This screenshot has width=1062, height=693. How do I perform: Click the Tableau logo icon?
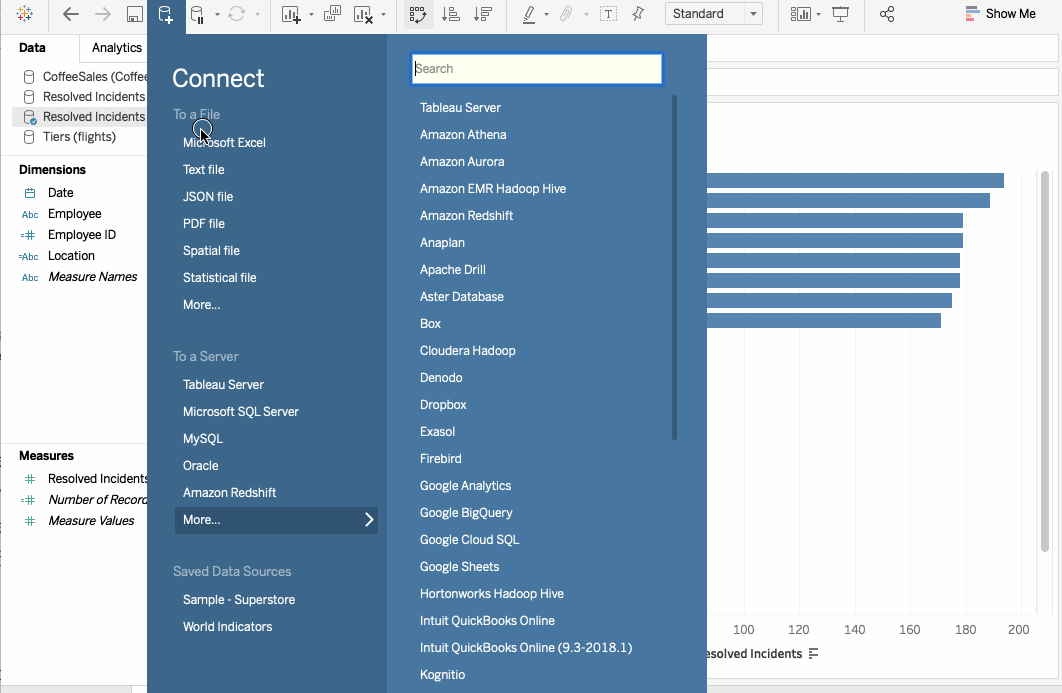point(24,14)
